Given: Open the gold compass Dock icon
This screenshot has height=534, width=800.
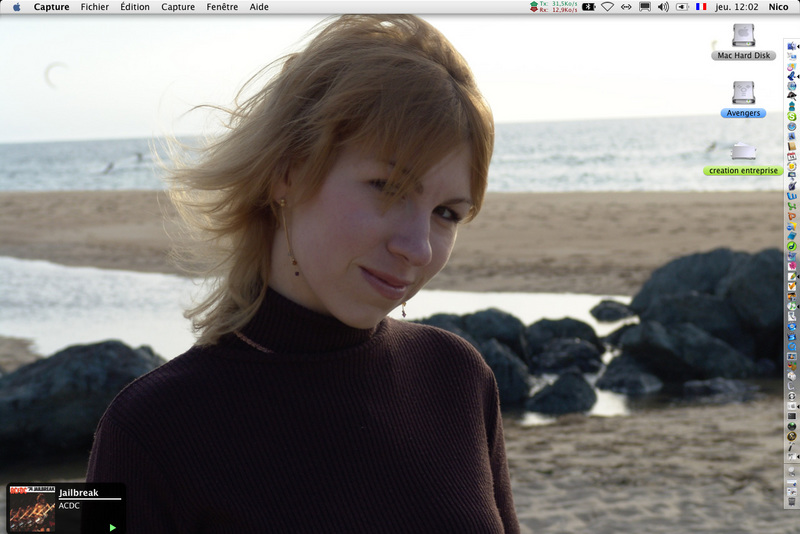Looking at the screenshot, I should coord(792,436).
